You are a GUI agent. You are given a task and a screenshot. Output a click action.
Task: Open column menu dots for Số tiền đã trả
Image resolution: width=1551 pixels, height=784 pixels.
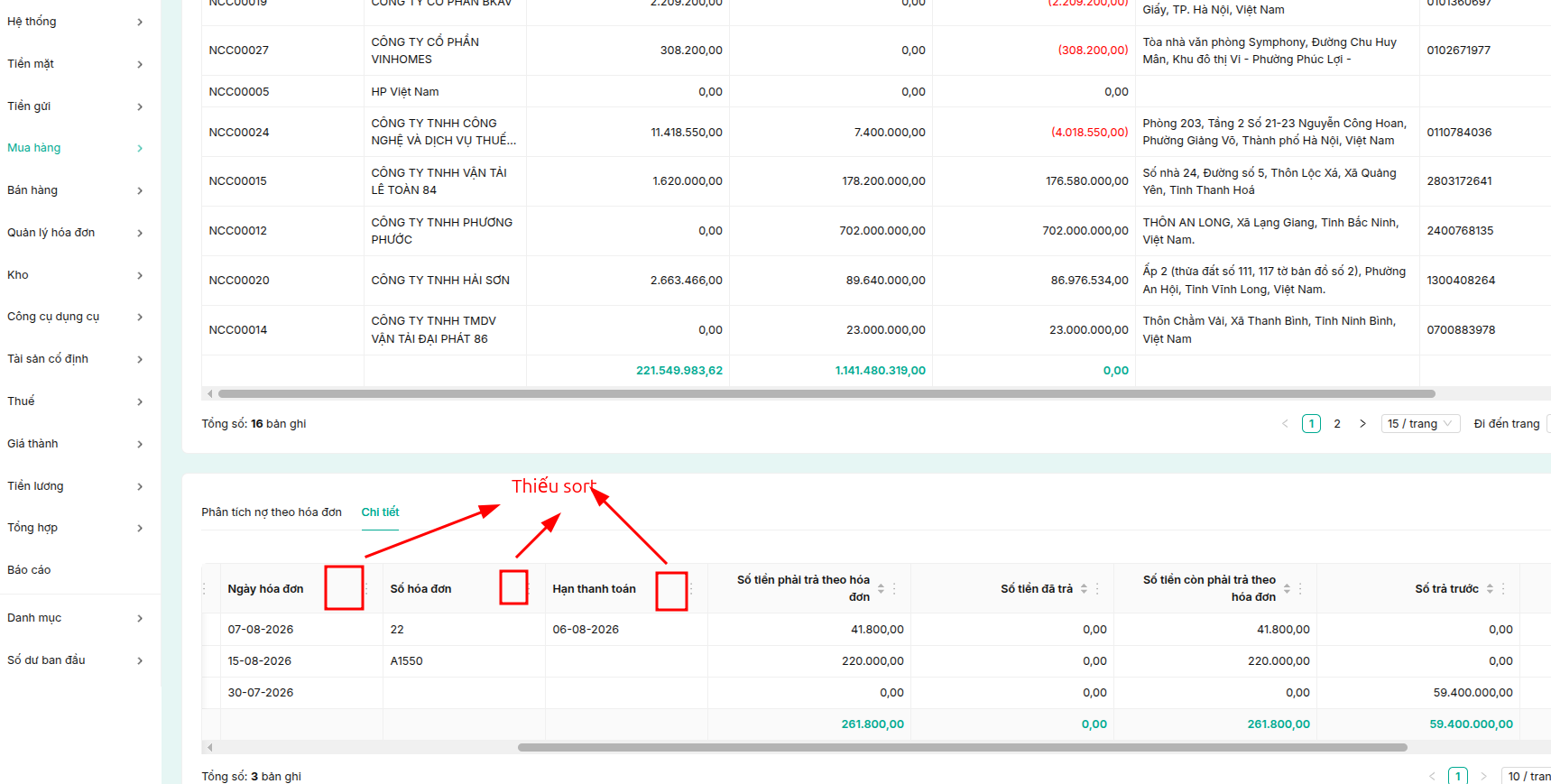(x=1097, y=589)
